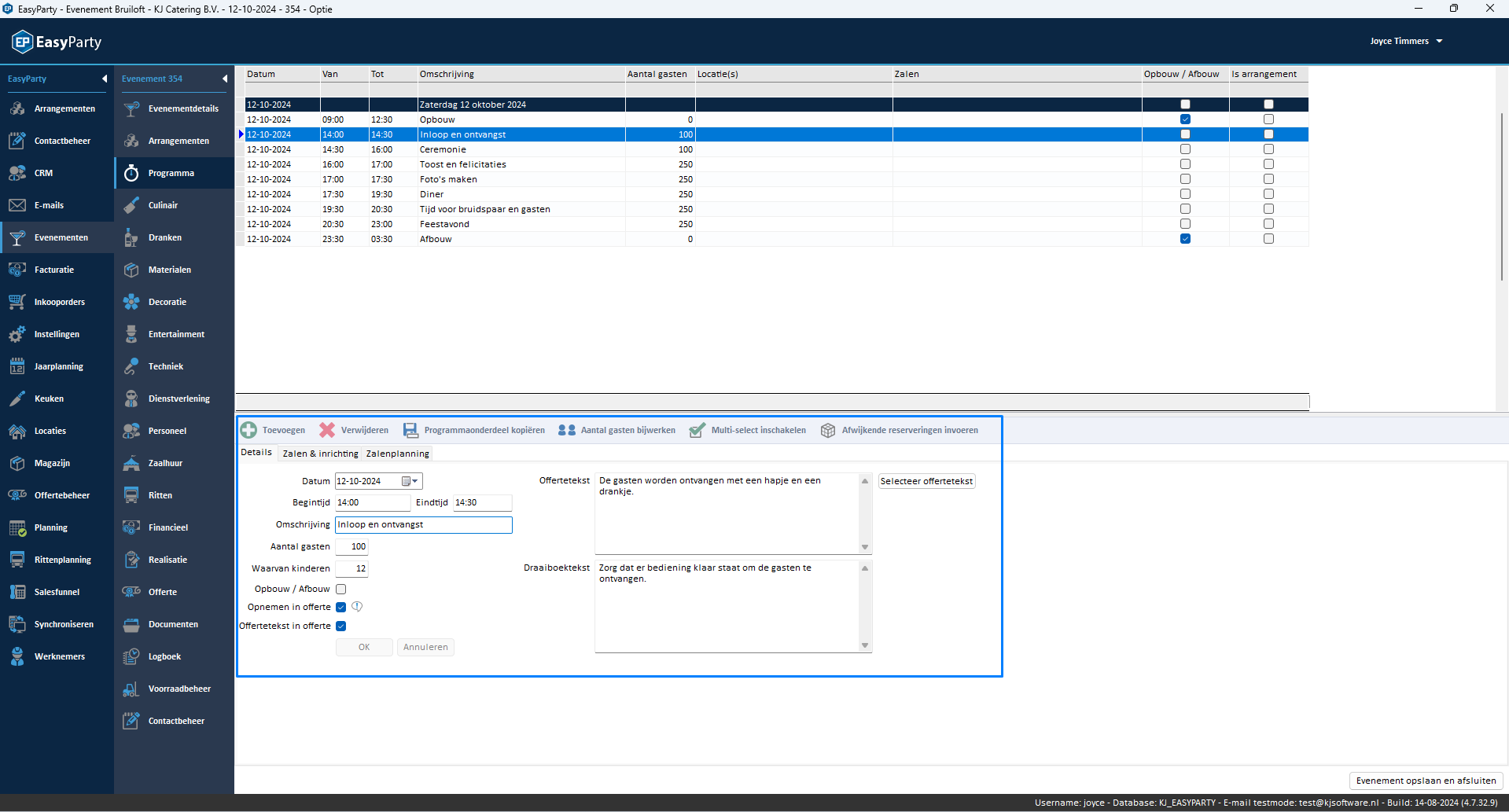Open the CRM module icon
This screenshot has width=1509, height=812.
click(17, 173)
